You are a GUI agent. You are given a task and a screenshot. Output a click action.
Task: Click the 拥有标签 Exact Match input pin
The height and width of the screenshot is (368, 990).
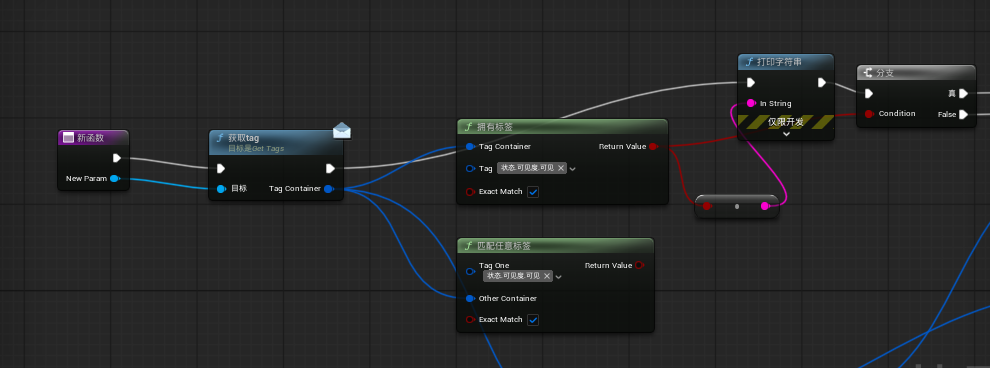pyautogui.click(x=470, y=192)
